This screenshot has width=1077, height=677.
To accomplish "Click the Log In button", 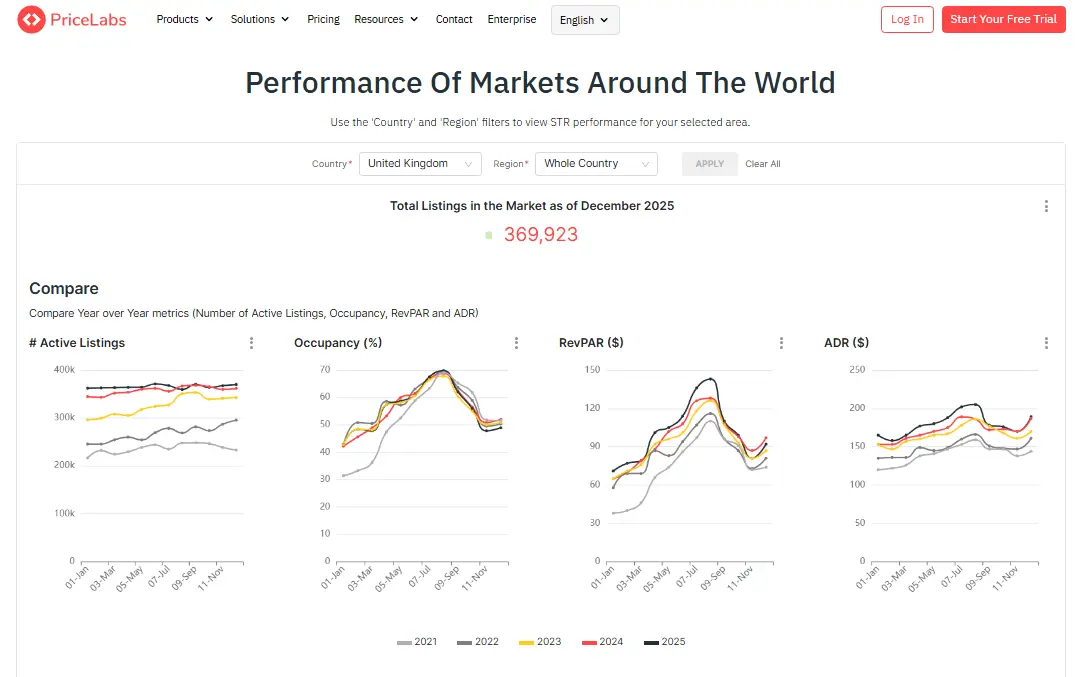I will 906,19.
